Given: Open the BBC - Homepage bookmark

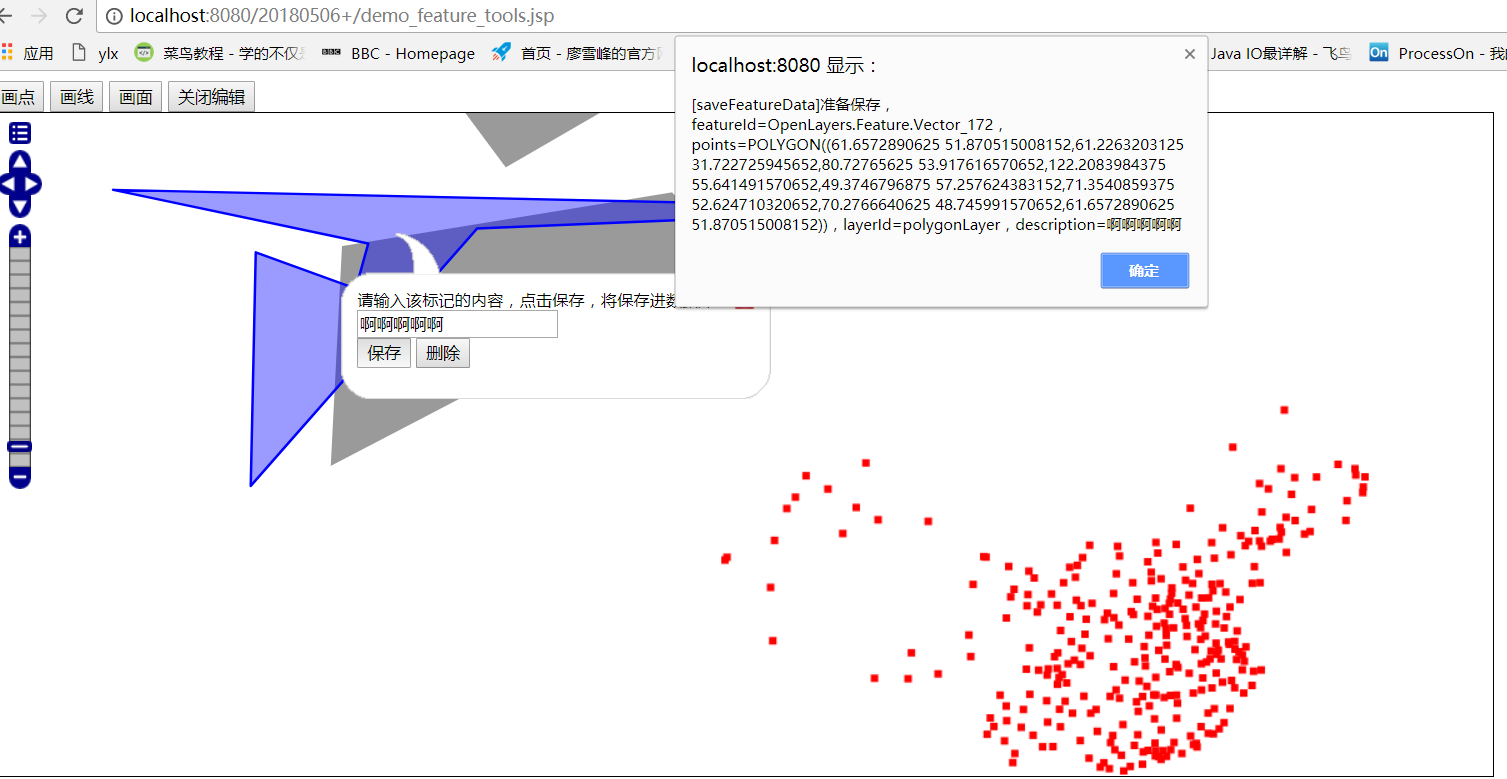Looking at the screenshot, I should point(398,53).
